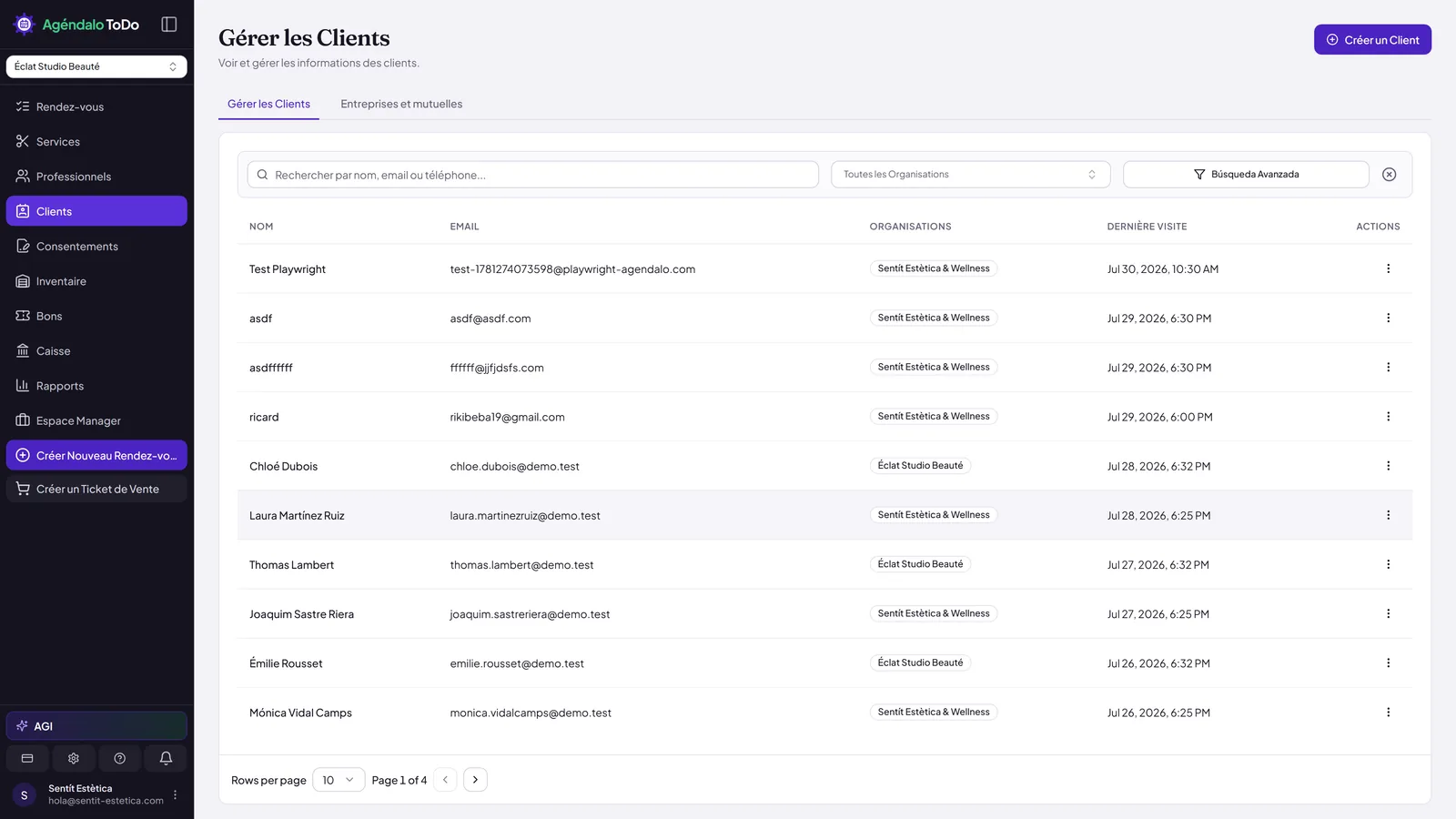Click Créer Nouveau Rendez-vous button

tap(96, 455)
